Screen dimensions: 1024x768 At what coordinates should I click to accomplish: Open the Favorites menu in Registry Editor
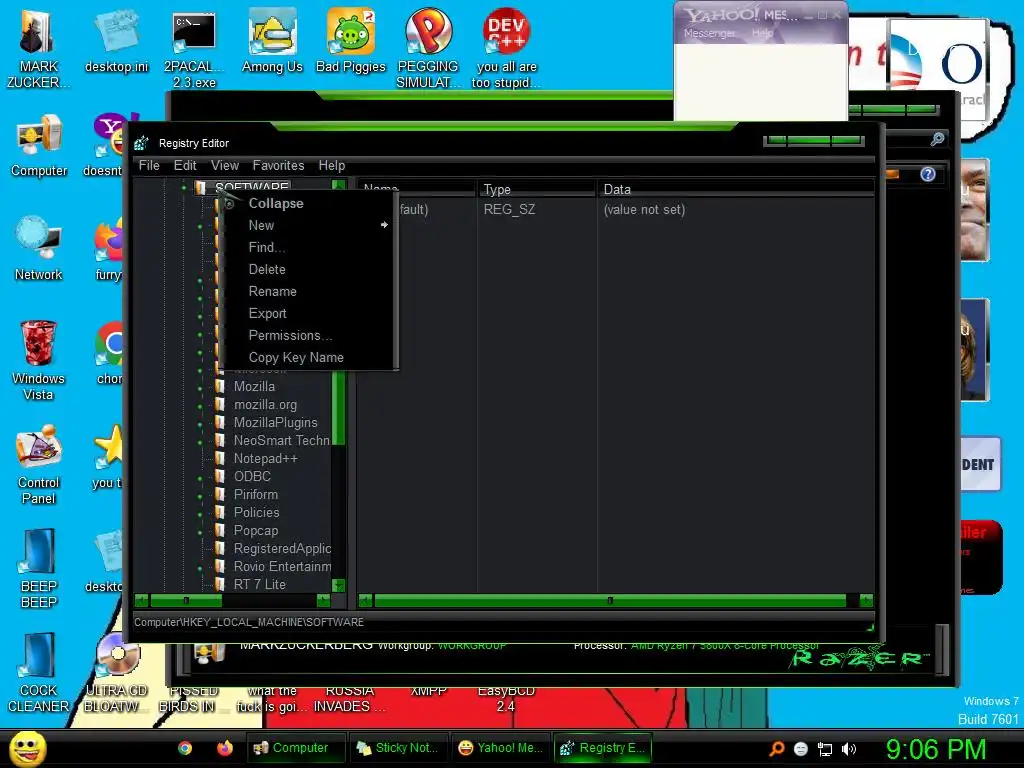278,165
